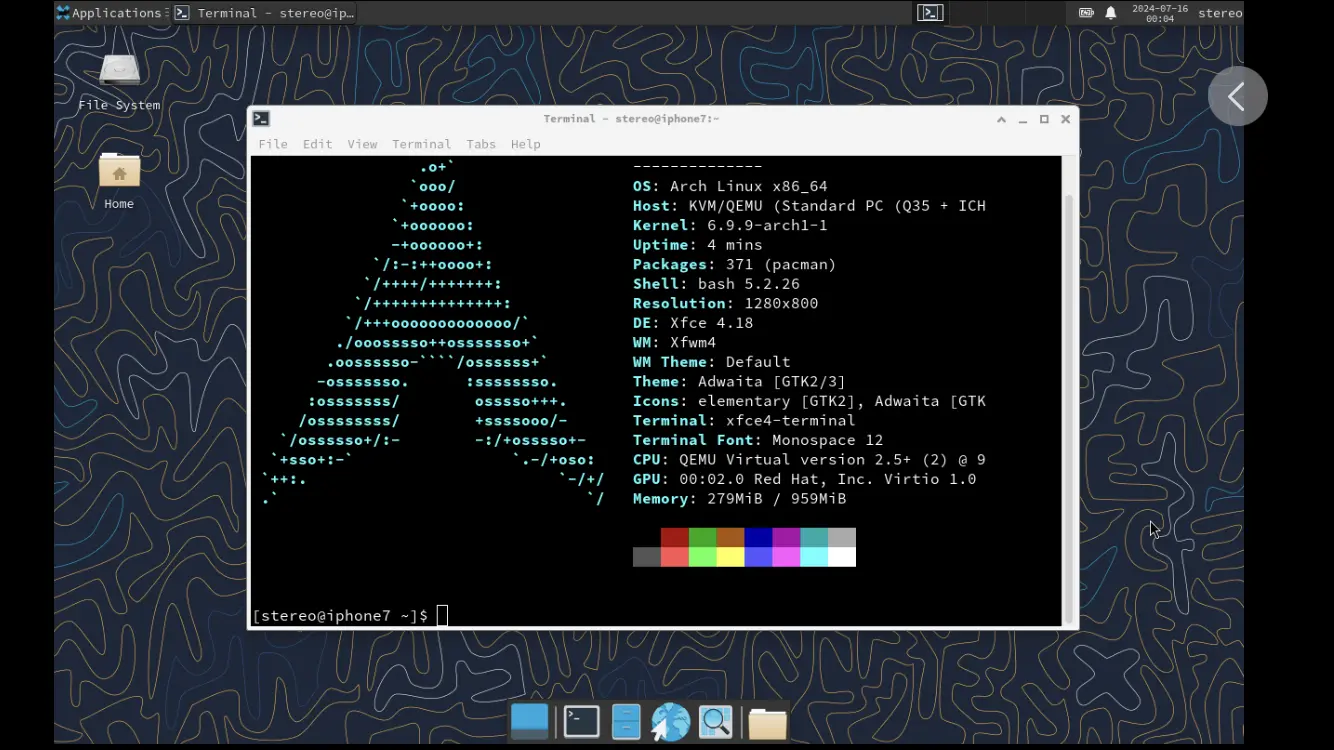Open the Applications menu in the panel
Screen dimensions: 1334x750
[109, 13]
